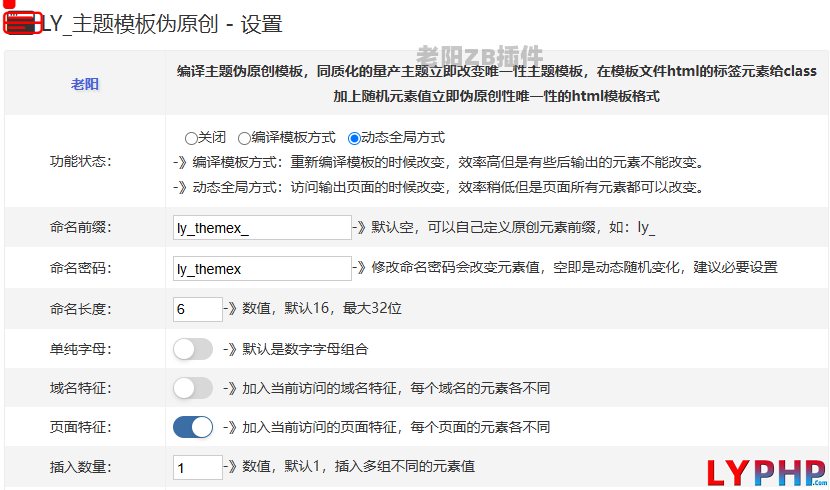Screen dimensions: 830x490
Task: Click the page heading LY_主题模板伪原创 - 设置
Action: (x=162, y=23)
